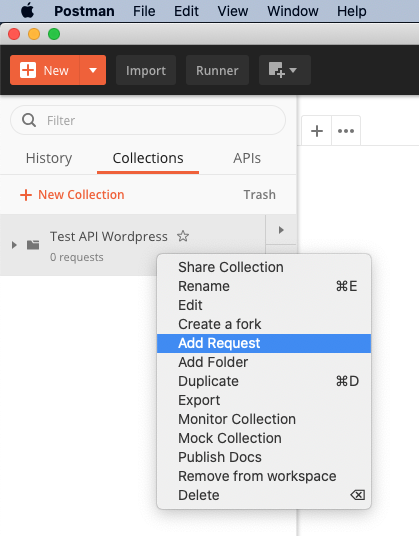Create a New Collection
The height and width of the screenshot is (536, 419).
[x=72, y=195]
